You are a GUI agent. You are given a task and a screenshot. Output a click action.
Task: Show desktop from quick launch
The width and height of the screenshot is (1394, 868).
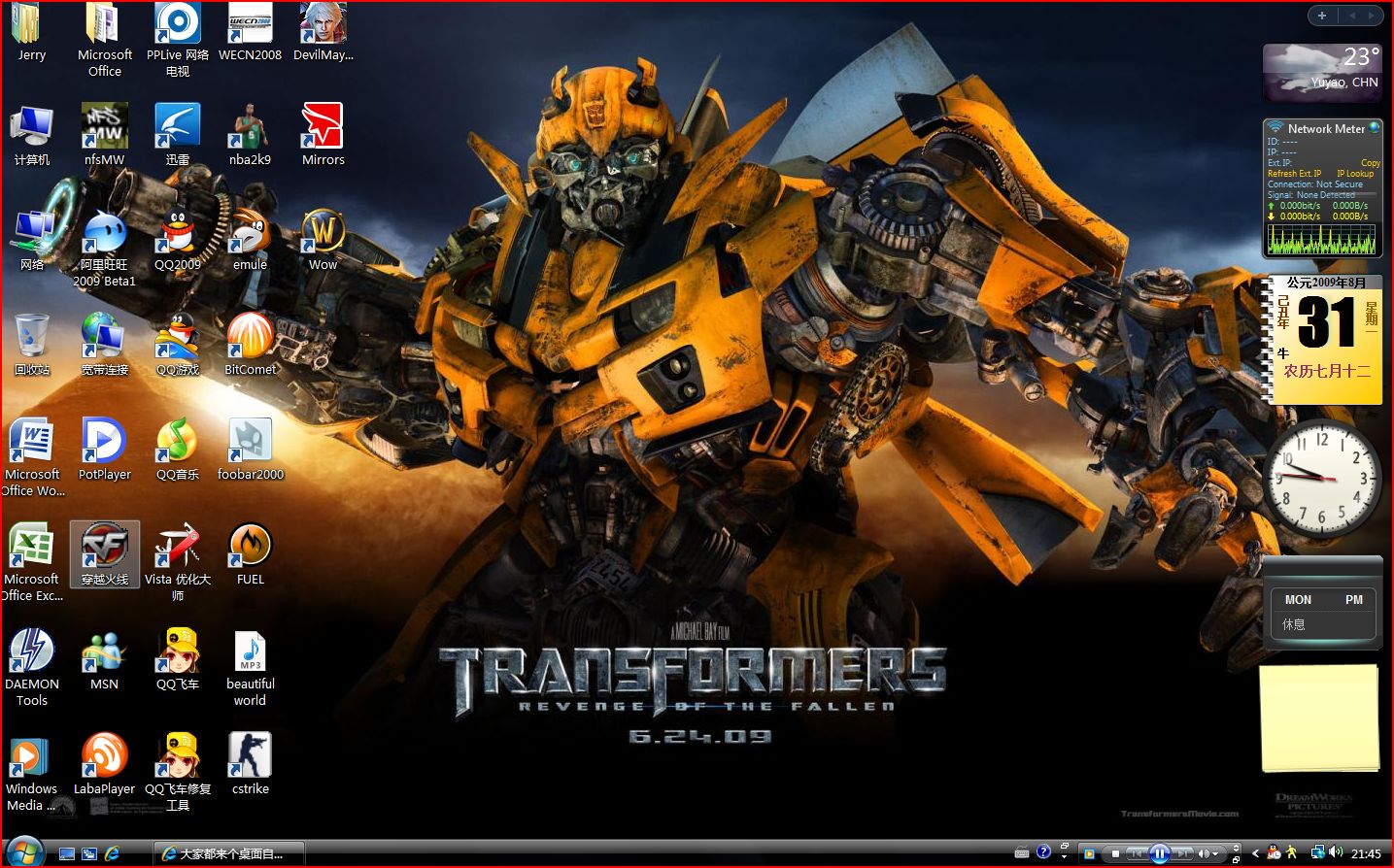67,853
